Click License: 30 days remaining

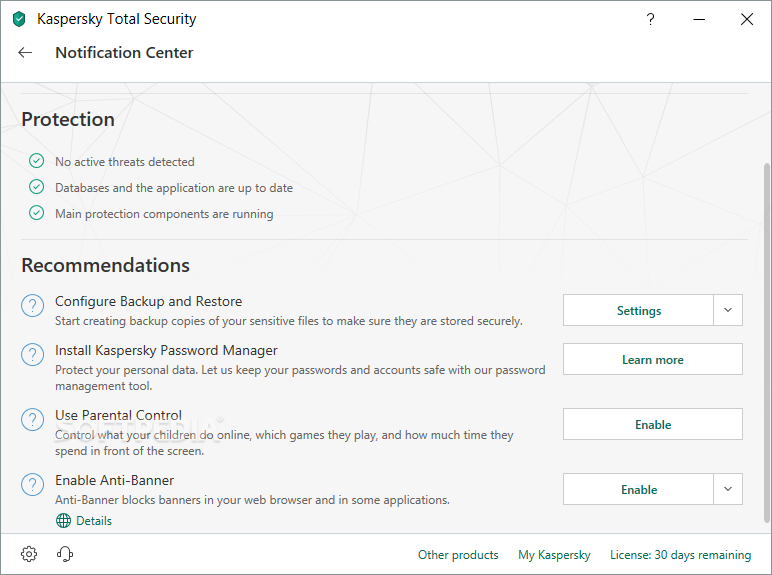tap(680, 555)
